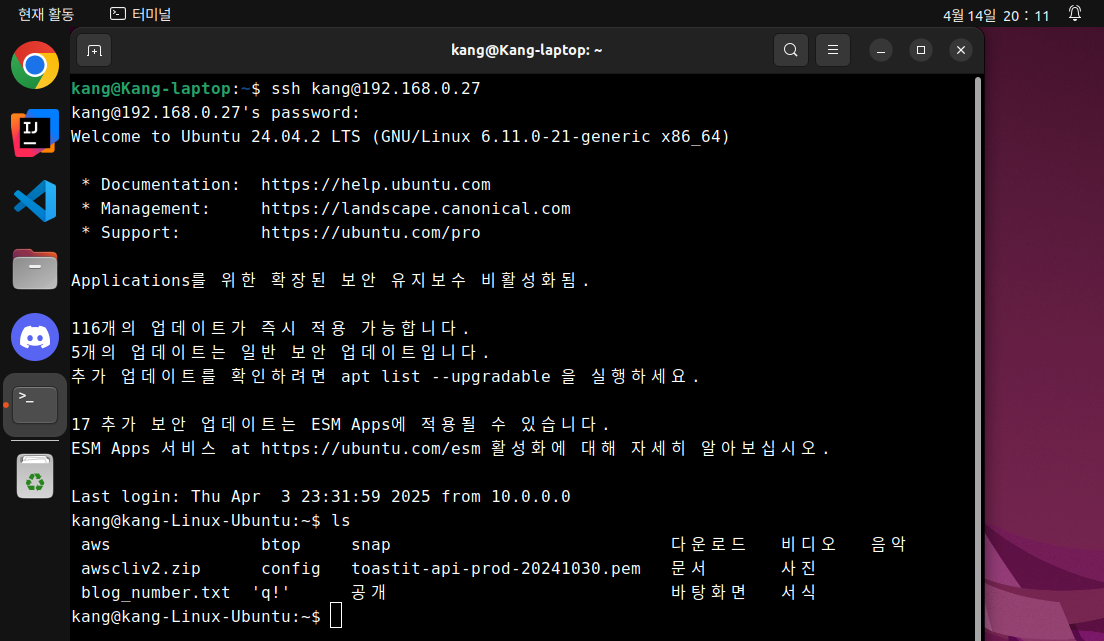
Task: Open the terminal hamburger menu
Action: pos(833,50)
